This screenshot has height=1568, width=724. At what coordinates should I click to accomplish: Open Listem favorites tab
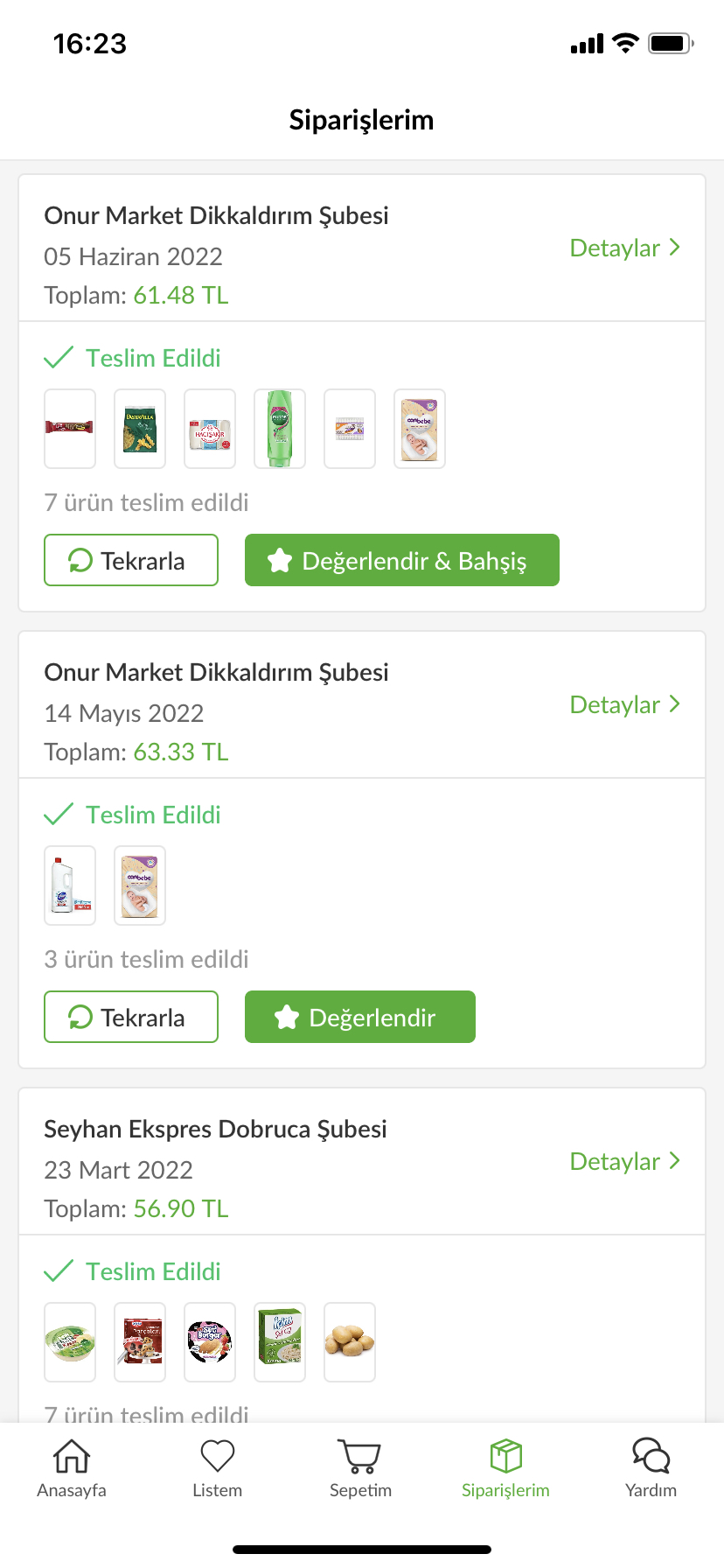pos(217,1468)
